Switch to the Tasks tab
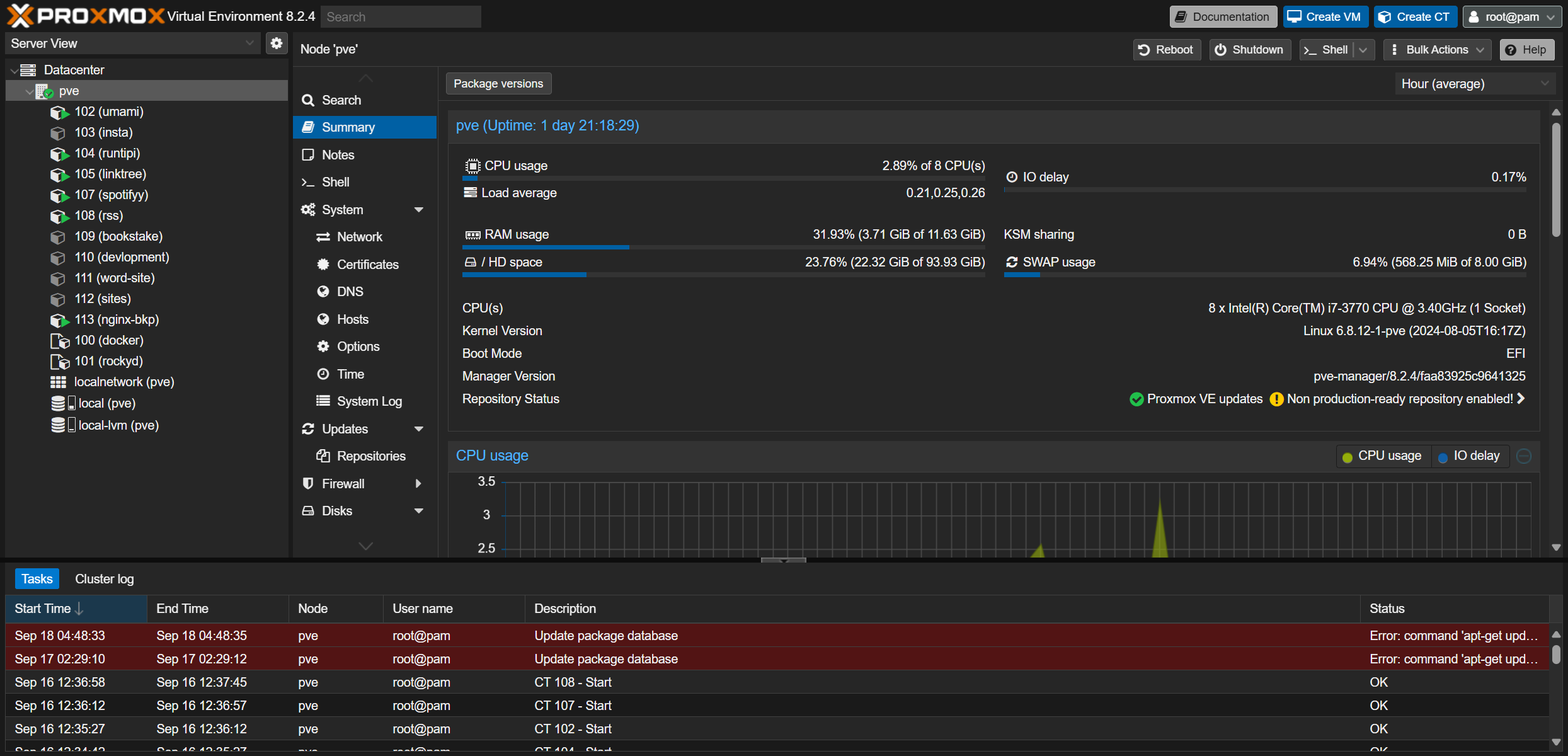The width and height of the screenshot is (1568, 756). 37,579
